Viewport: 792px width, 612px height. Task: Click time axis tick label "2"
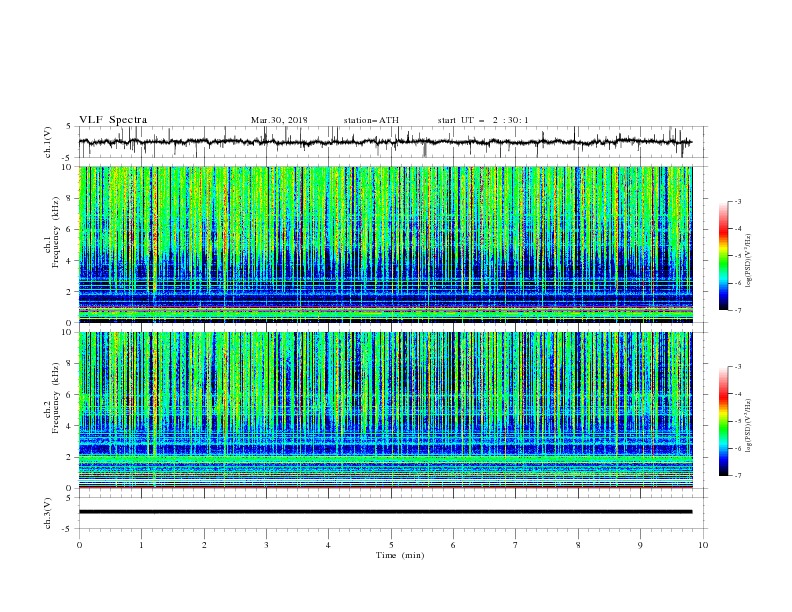[x=204, y=545]
